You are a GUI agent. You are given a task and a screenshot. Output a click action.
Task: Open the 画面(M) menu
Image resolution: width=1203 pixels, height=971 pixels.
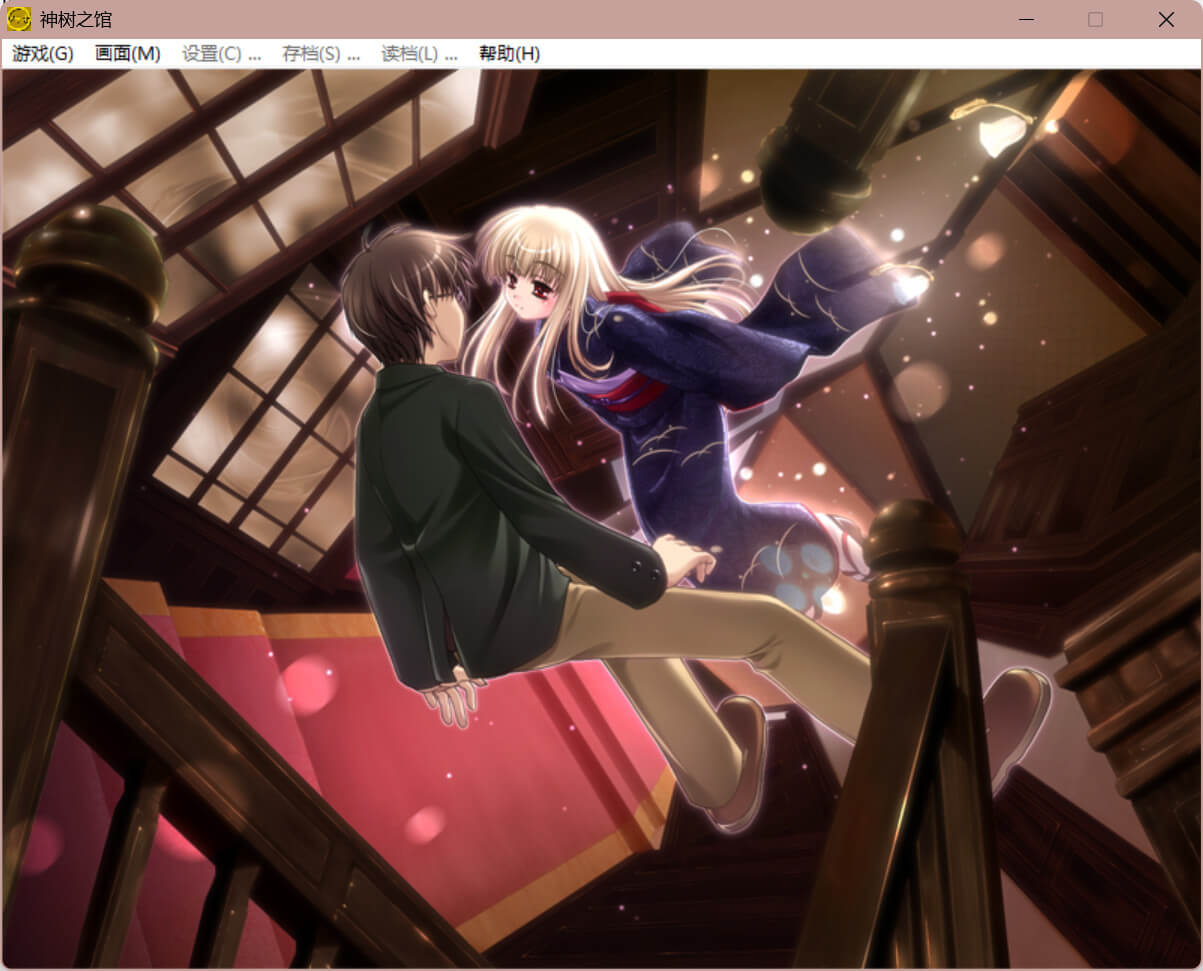click(127, 54)
